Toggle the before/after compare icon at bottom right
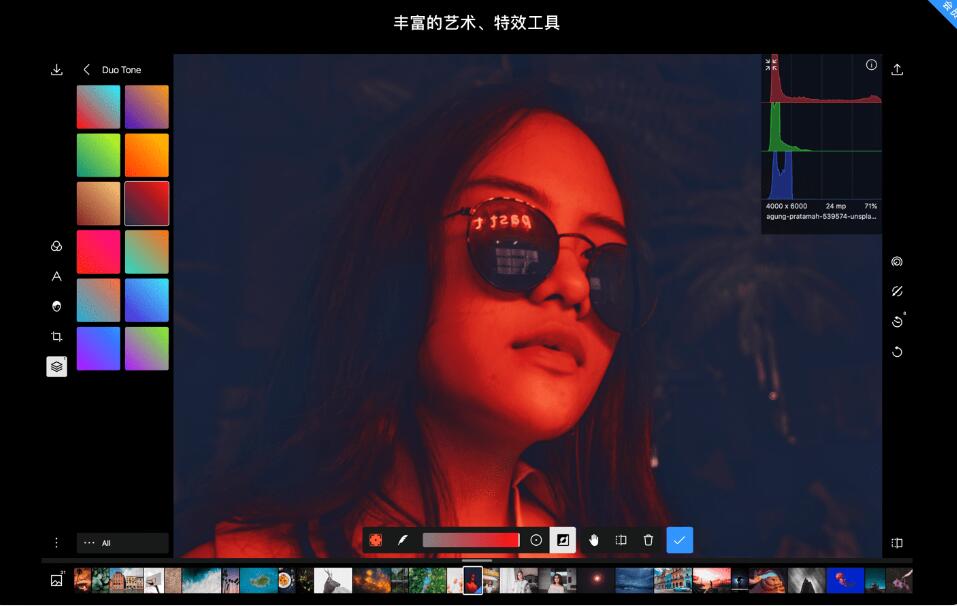 click(x=897, y=543)
